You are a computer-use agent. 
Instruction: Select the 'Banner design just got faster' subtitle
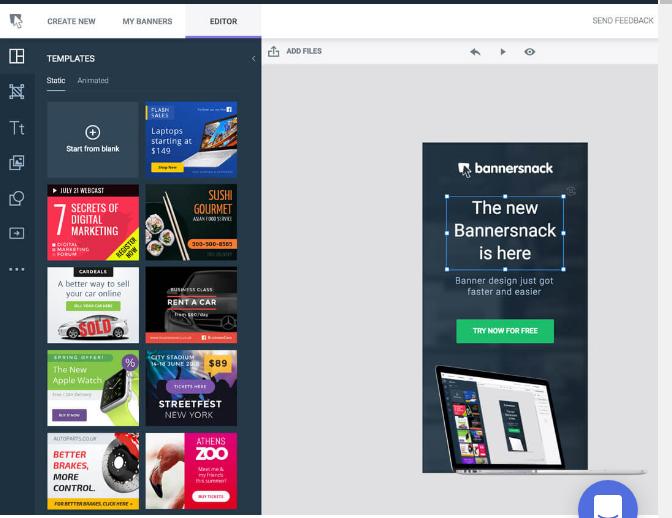click(504, 286)
